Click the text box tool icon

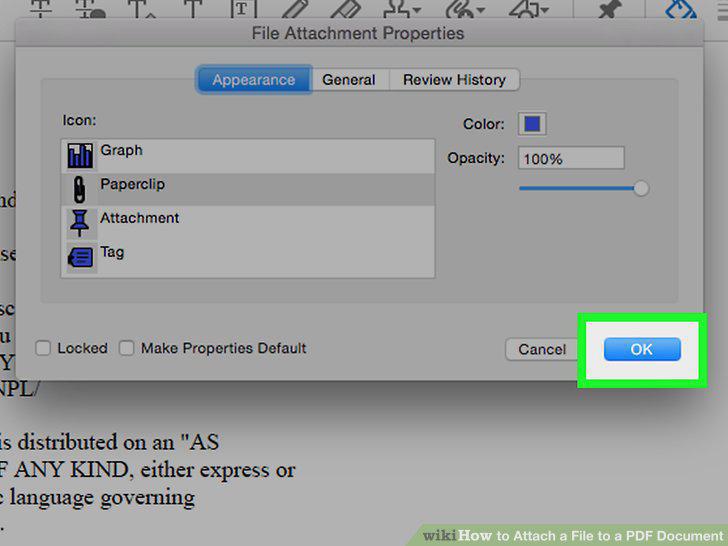tap(243, 9)
